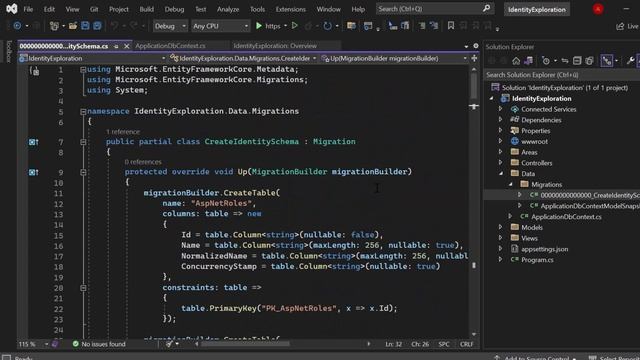
Task: Click Sync with Active Document icon
Action: point(565,61)
